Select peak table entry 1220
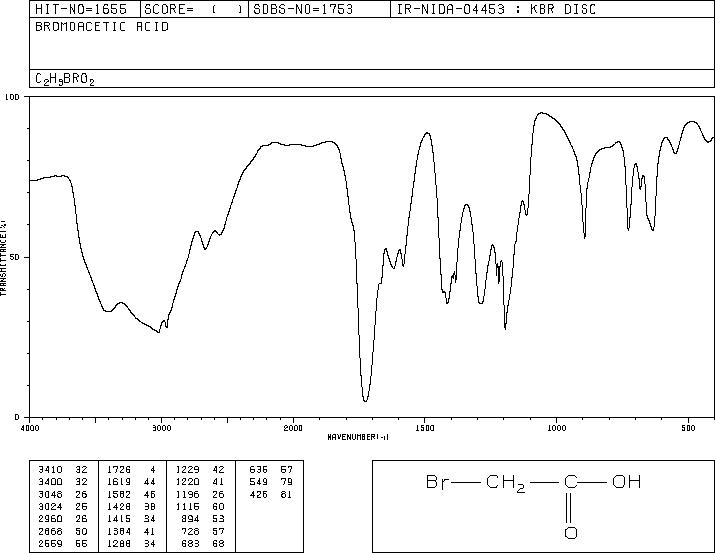 (x=187, y=482)
